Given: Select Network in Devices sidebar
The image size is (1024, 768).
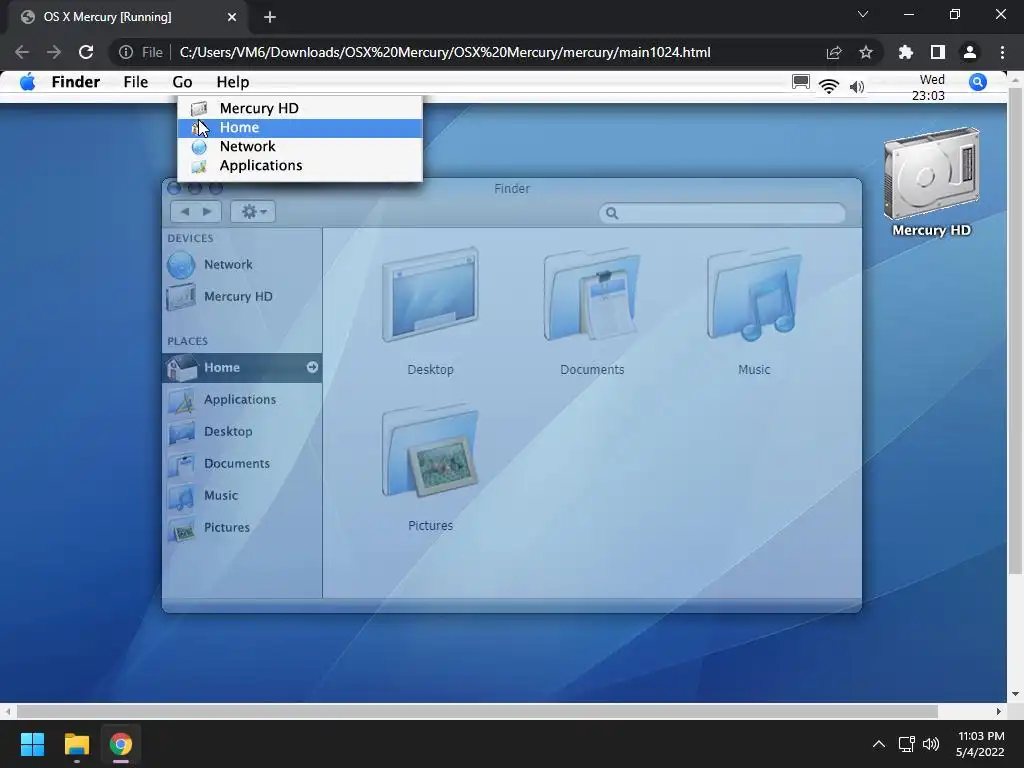Looking at the screenshot, I should (x=242, y=264).
